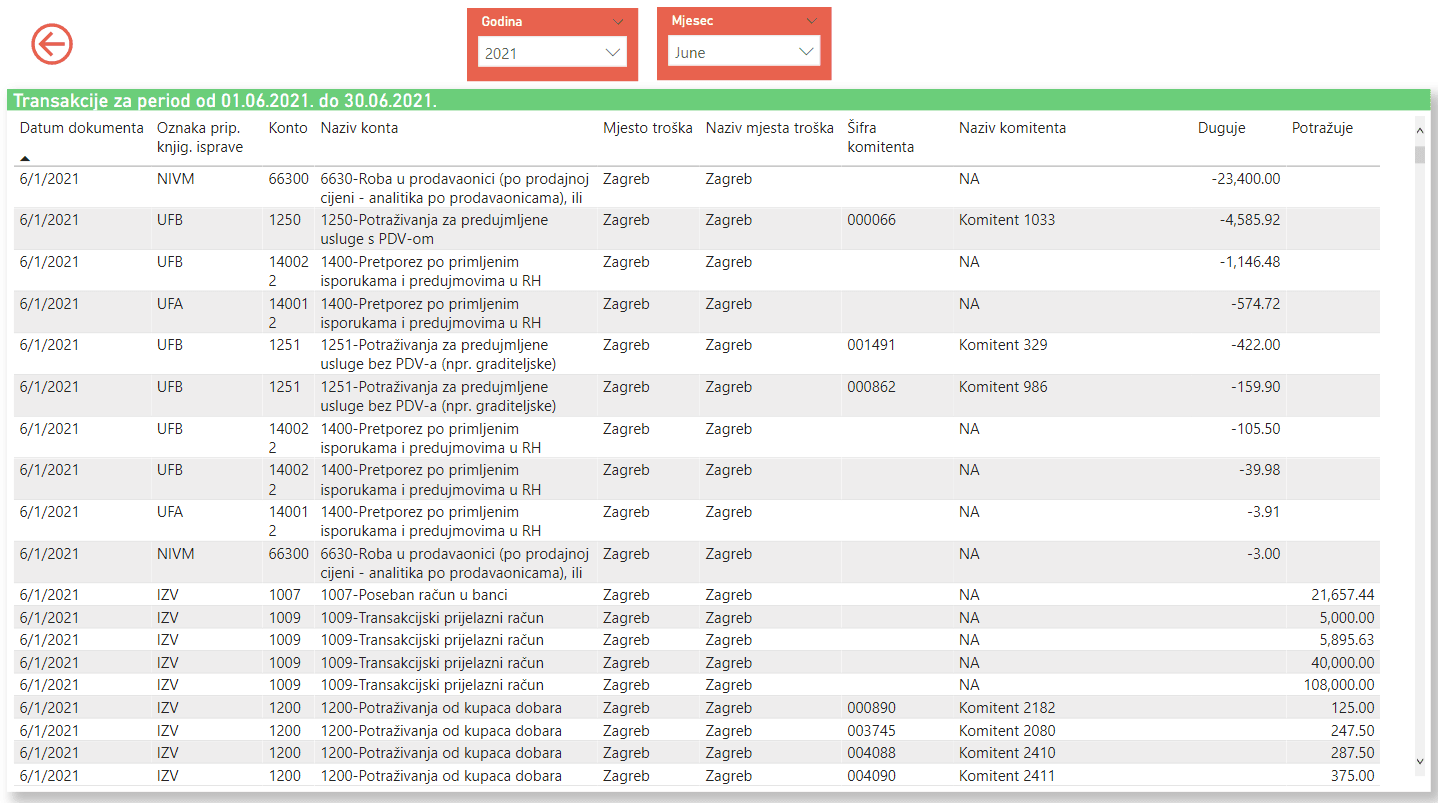Collapse the Mjesec slicer header chevron
The height and width of the screenshot is (803, 1438).
pos(811,21)
